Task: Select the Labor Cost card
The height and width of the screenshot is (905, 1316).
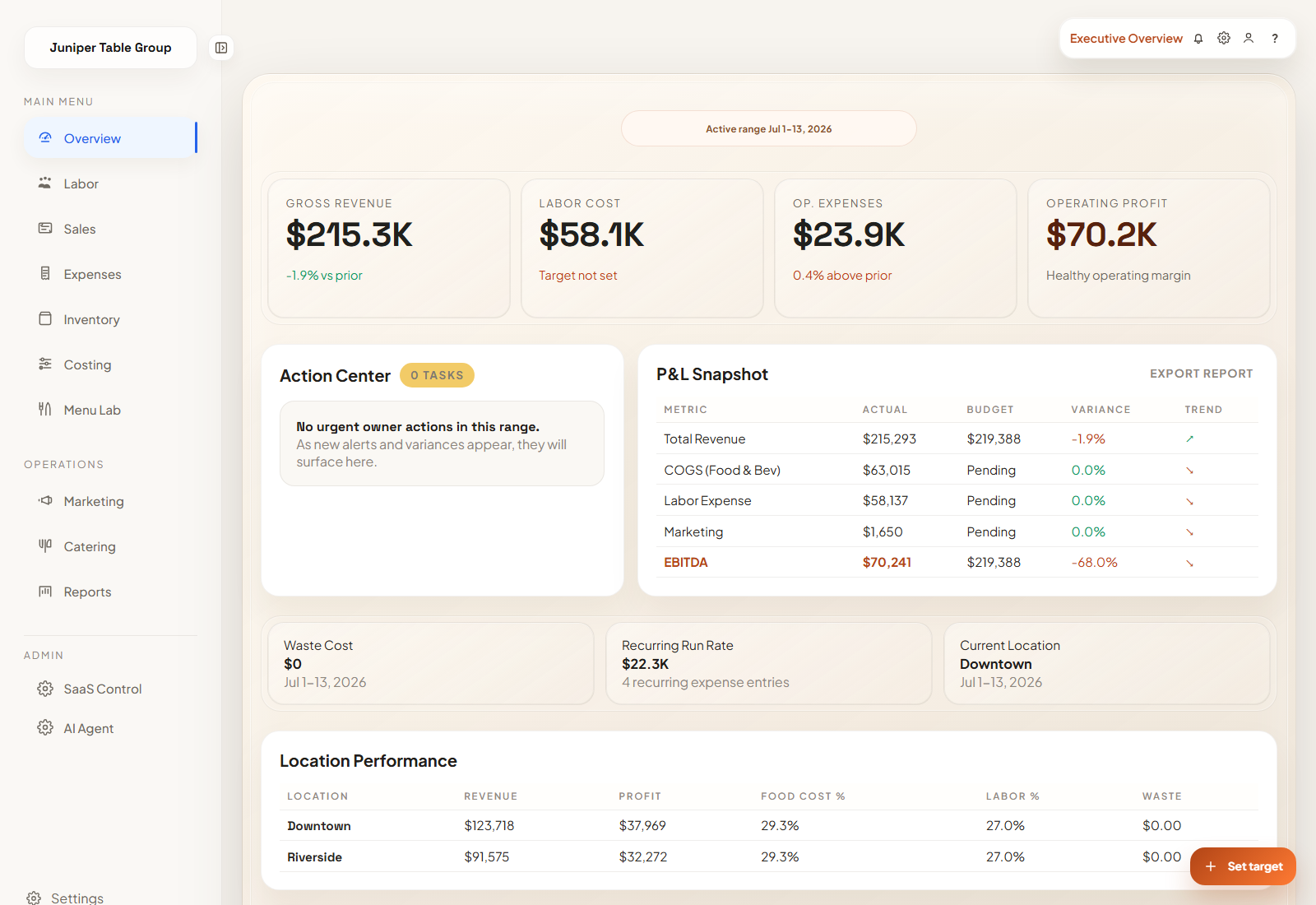Action: [642, 248]
